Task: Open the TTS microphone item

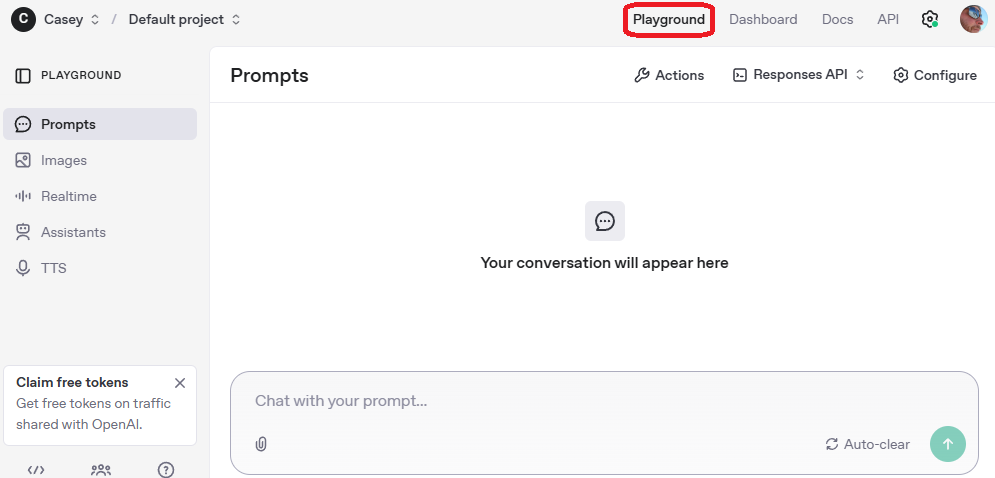Action: pos(53,268)
